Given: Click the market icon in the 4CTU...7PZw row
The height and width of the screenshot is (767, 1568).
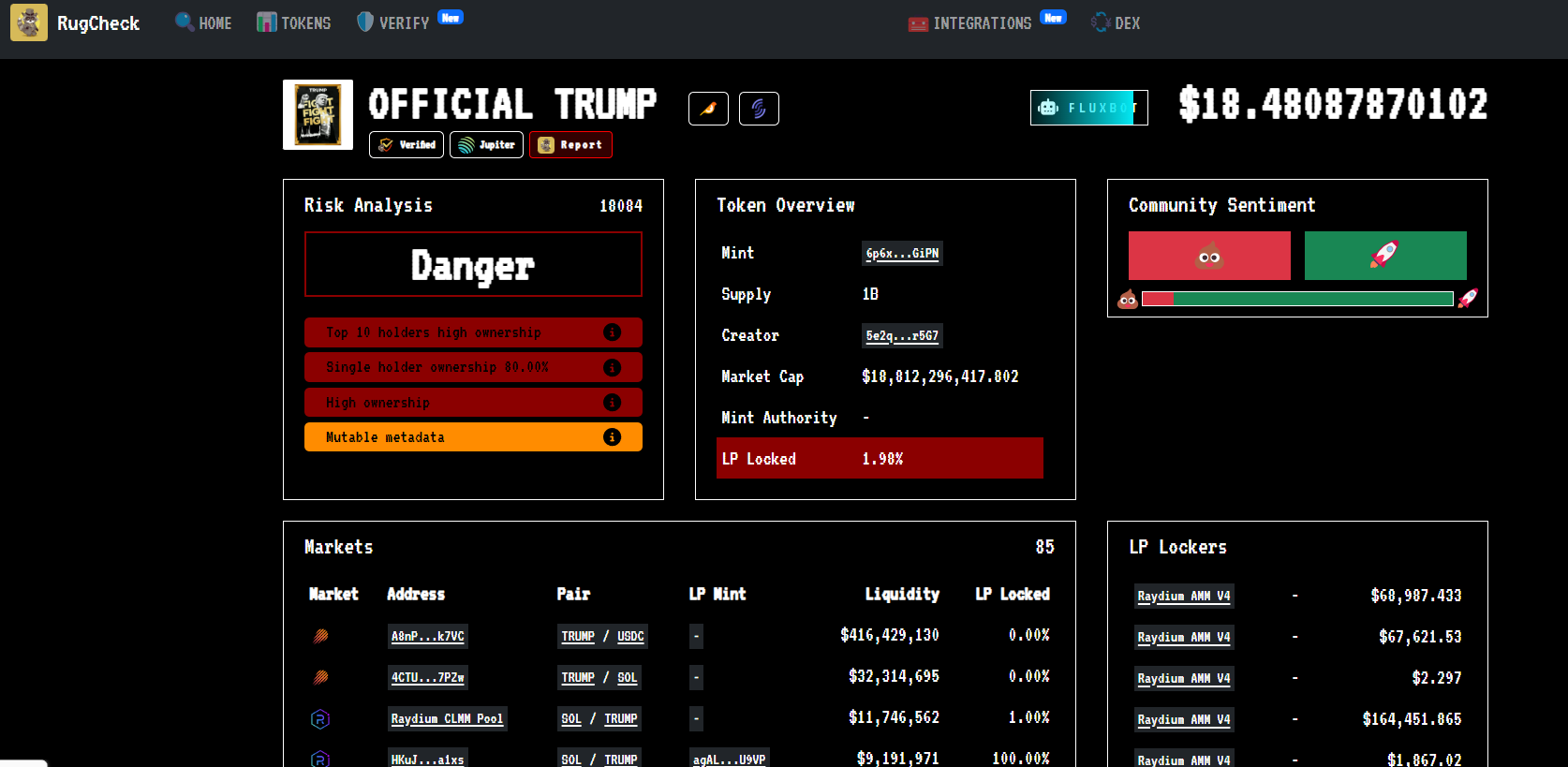Looking at the screenshot, I should pyautogui.click(x=320, y=677).
